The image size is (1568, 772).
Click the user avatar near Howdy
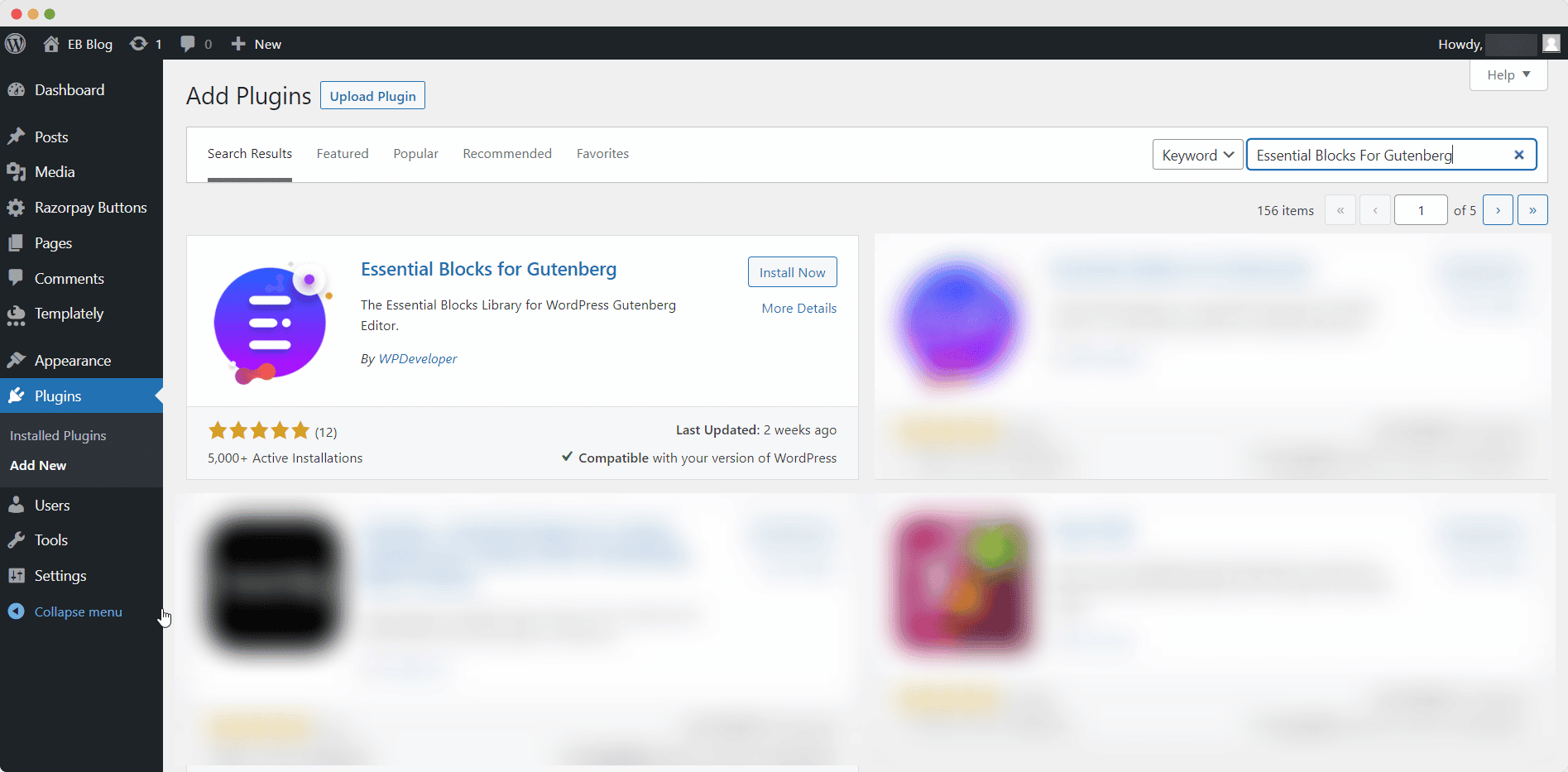coord(1551,44)
